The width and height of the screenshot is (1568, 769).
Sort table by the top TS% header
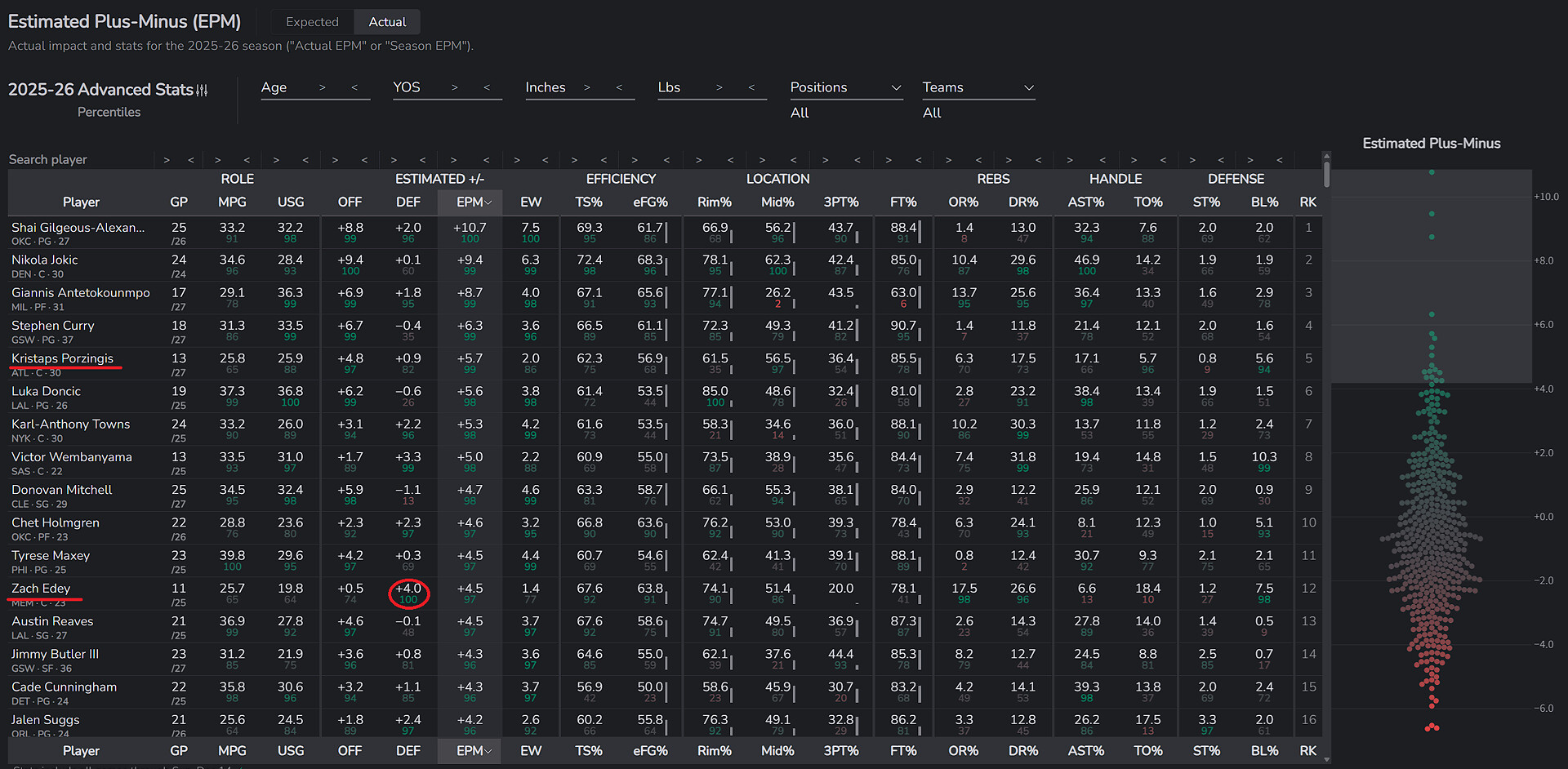[x=588, y=202]
